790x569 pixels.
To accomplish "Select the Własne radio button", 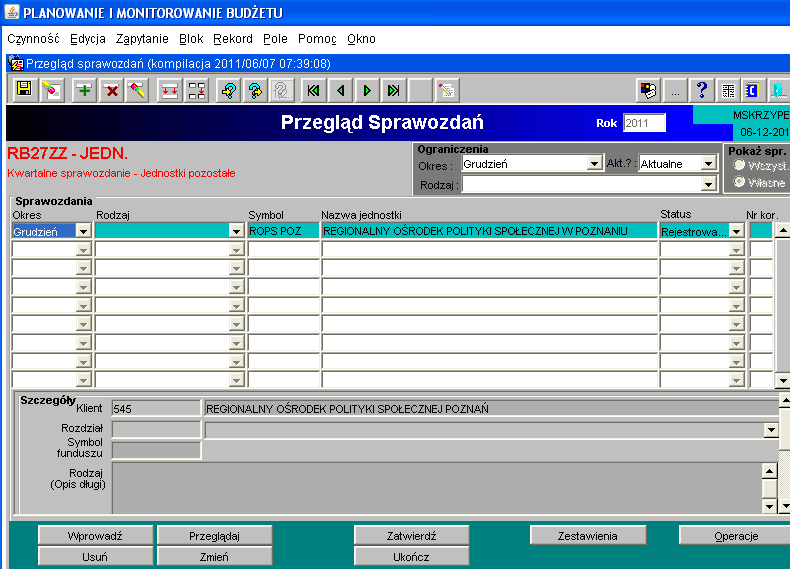I will coord(739,182).
